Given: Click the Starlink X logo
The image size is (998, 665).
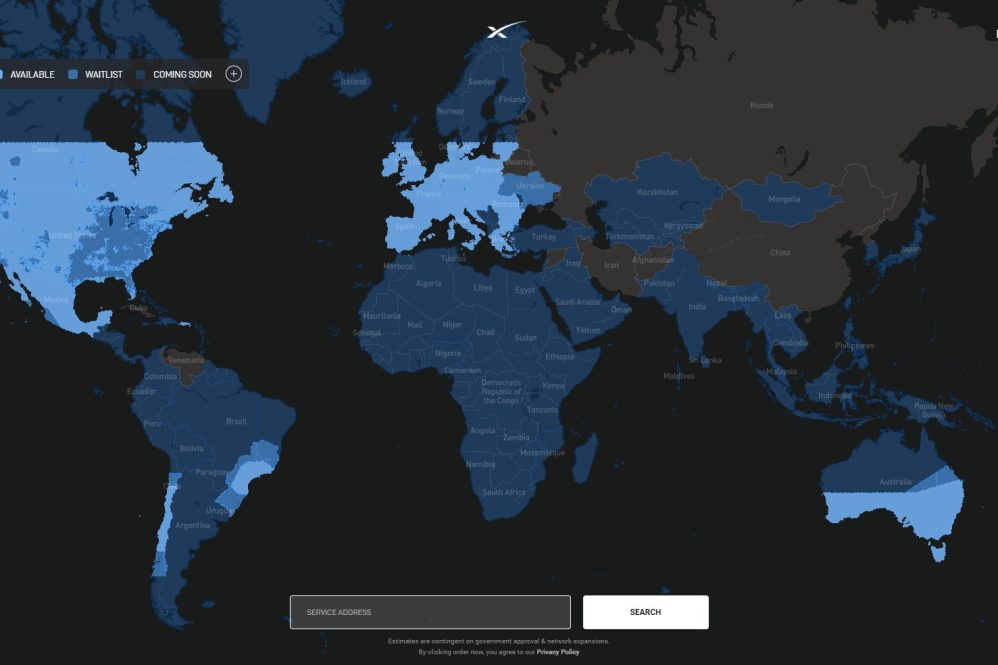Looking at the screenshot, I should coord(503,31).
